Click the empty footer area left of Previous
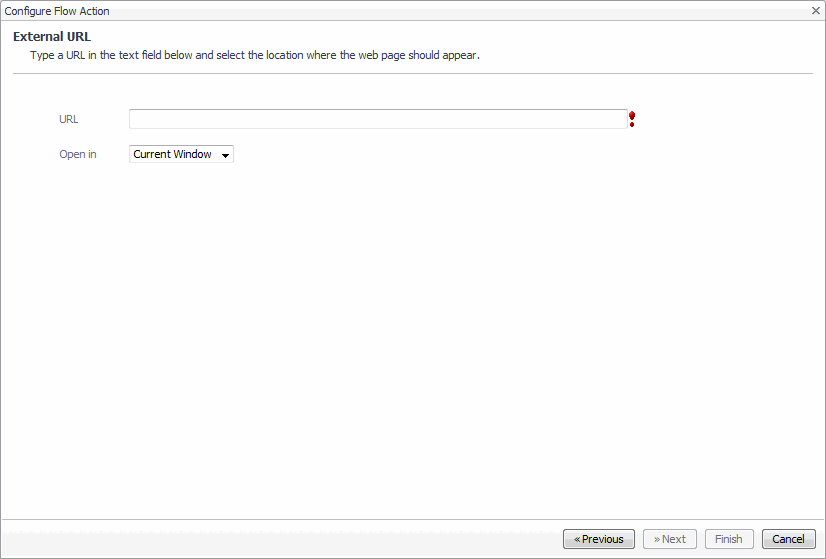This screenshot has height=559, width=826. point(280,539)
